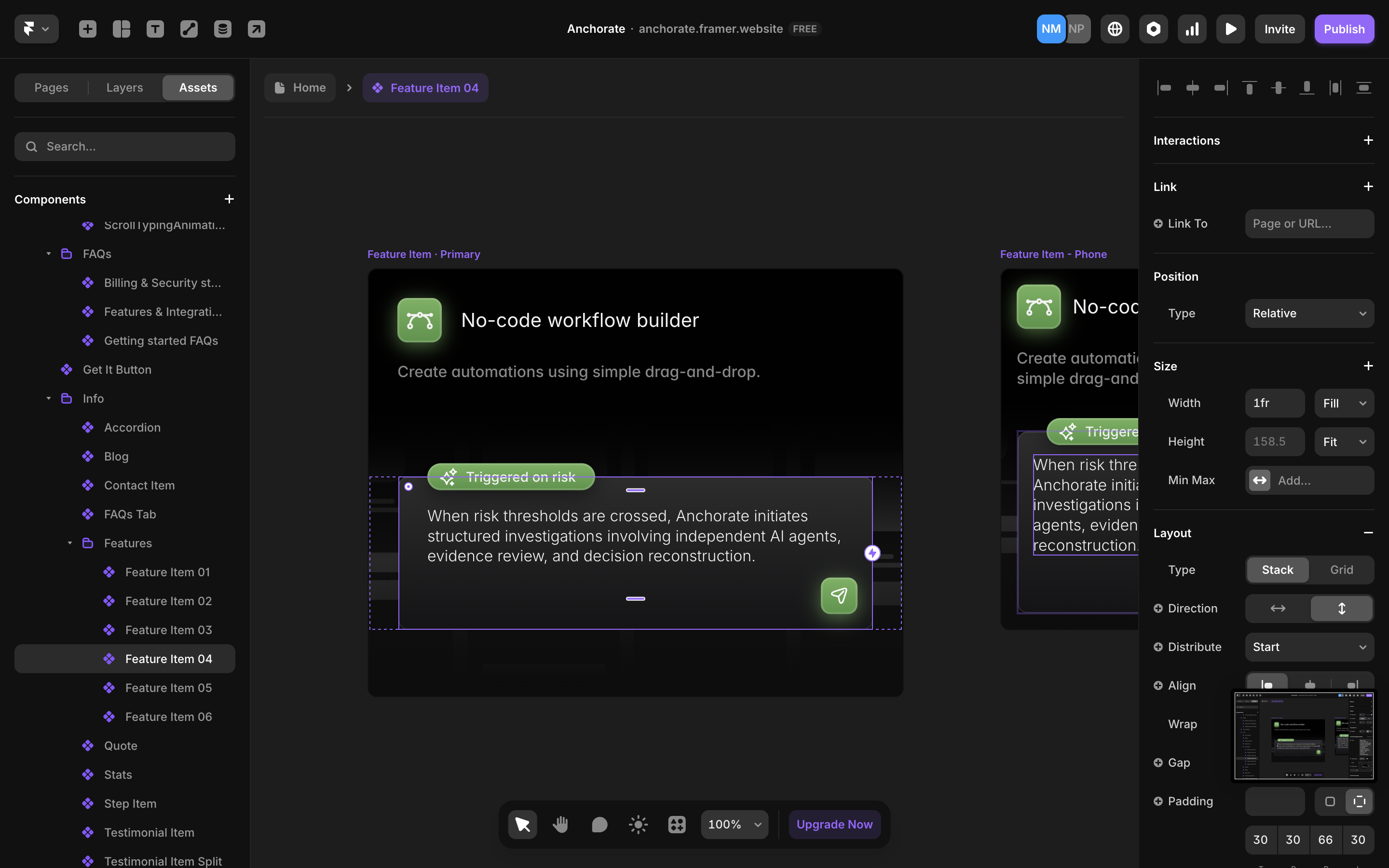This screenshot has width=1389, height=868.
Task: Click the Insert plus icon in top toolbar
Action: (x=87, y=29)
